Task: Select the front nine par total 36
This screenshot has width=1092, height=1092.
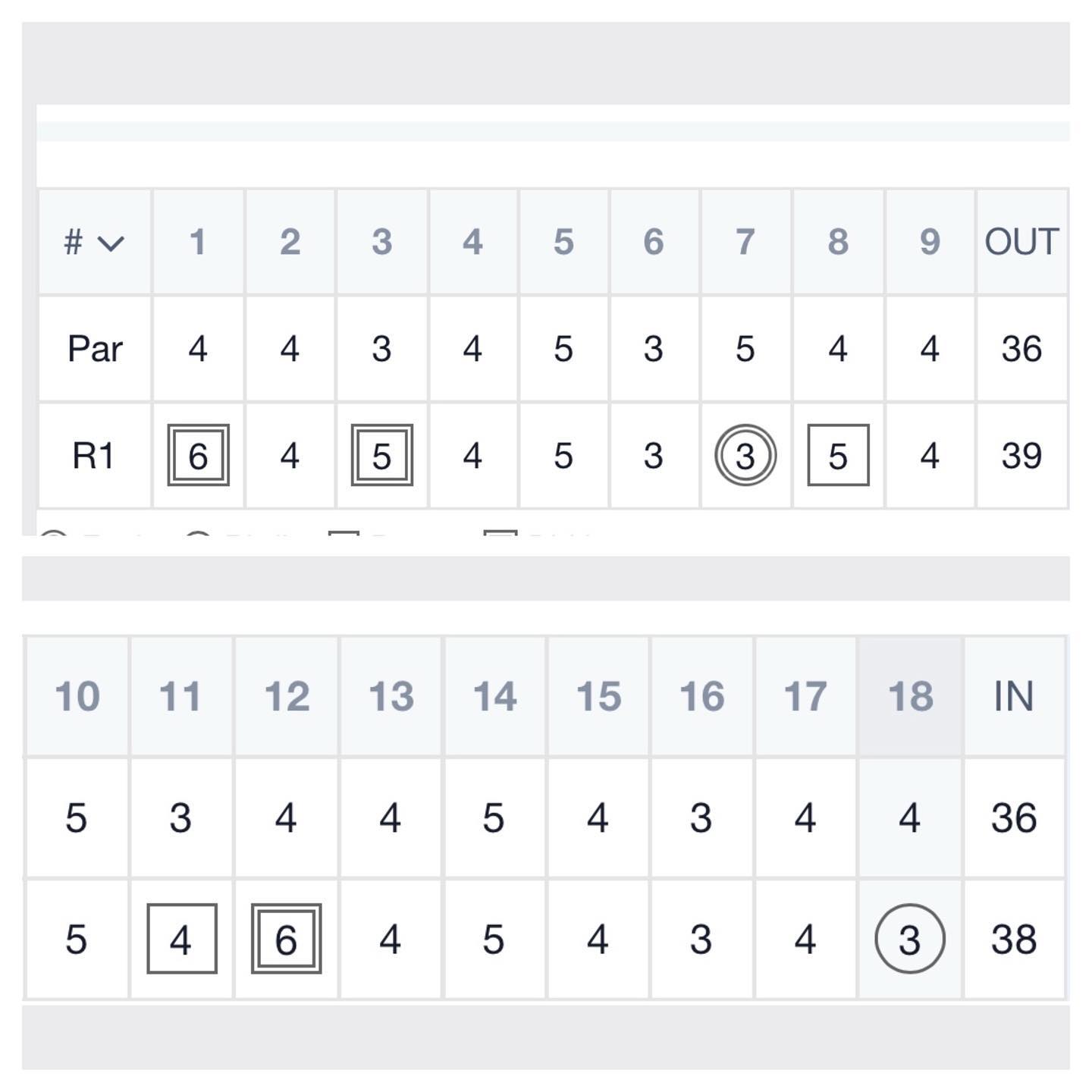Action: [1021, 349]
